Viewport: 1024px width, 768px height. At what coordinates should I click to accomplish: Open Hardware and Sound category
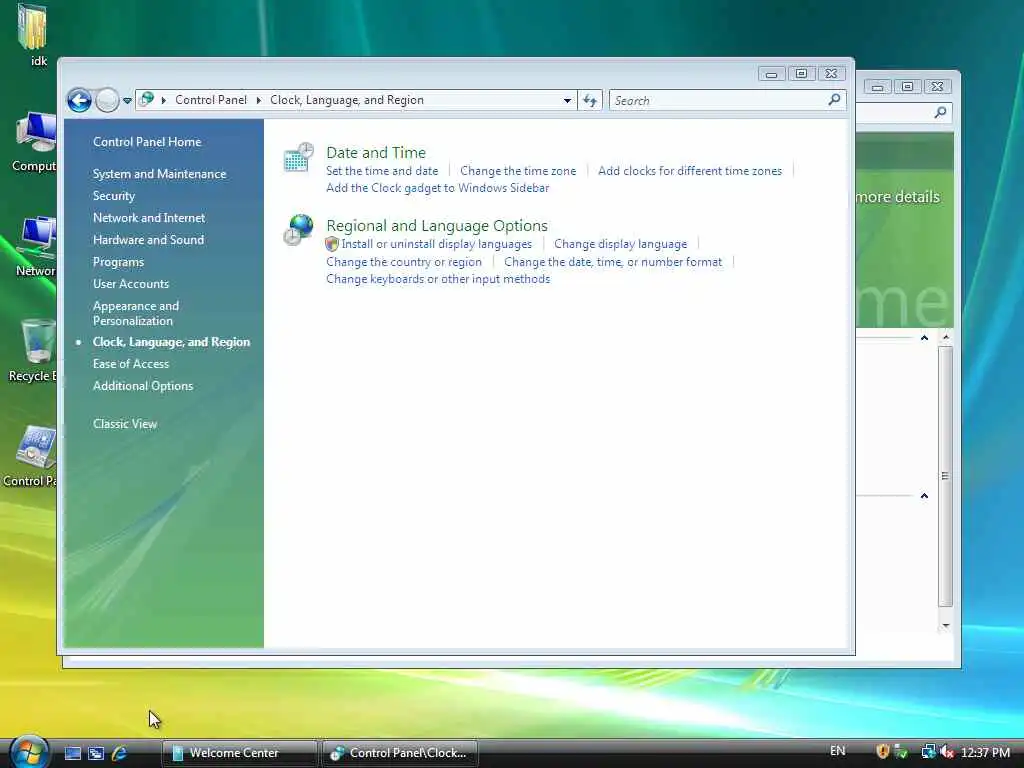pos(148,240)
